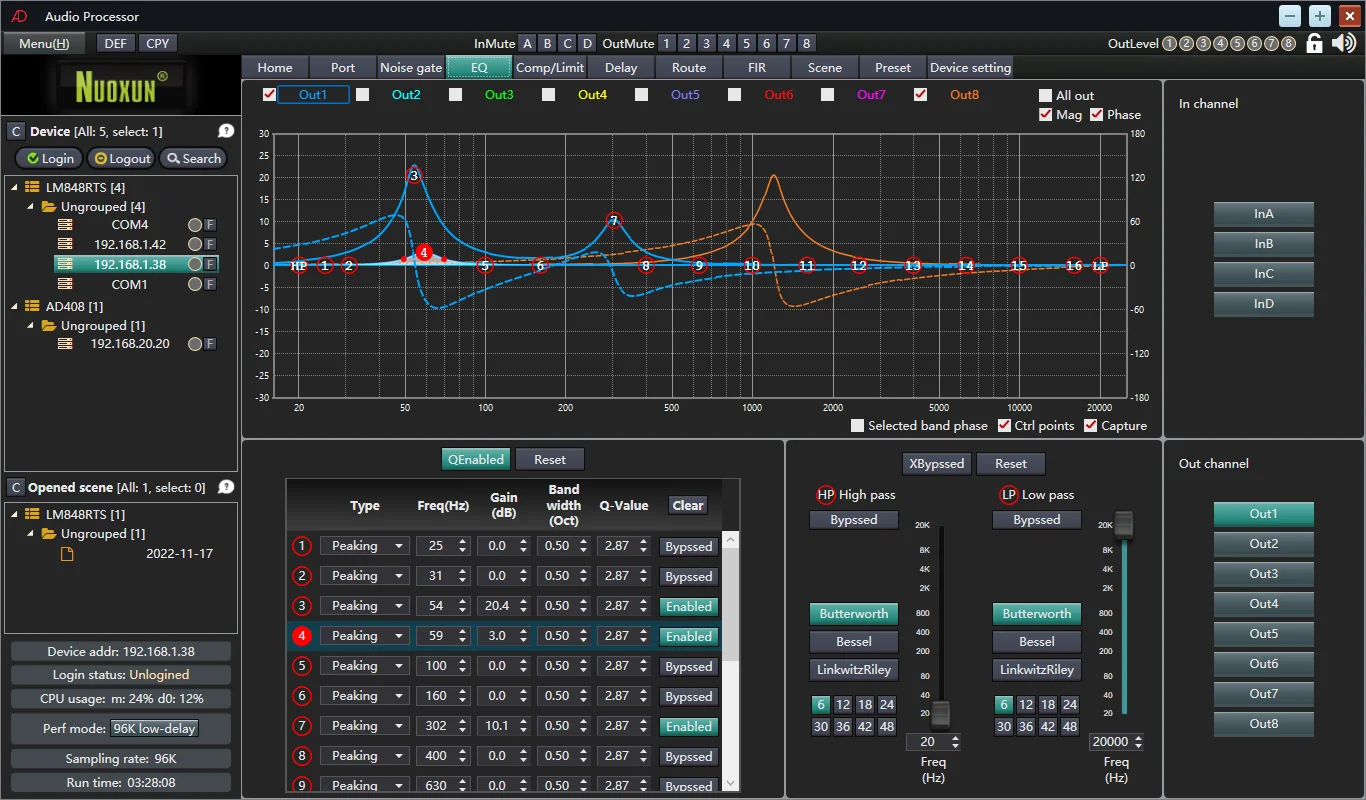Click the Freq(Hz) field for band 5
The image size is (1366, 800).
436,666
